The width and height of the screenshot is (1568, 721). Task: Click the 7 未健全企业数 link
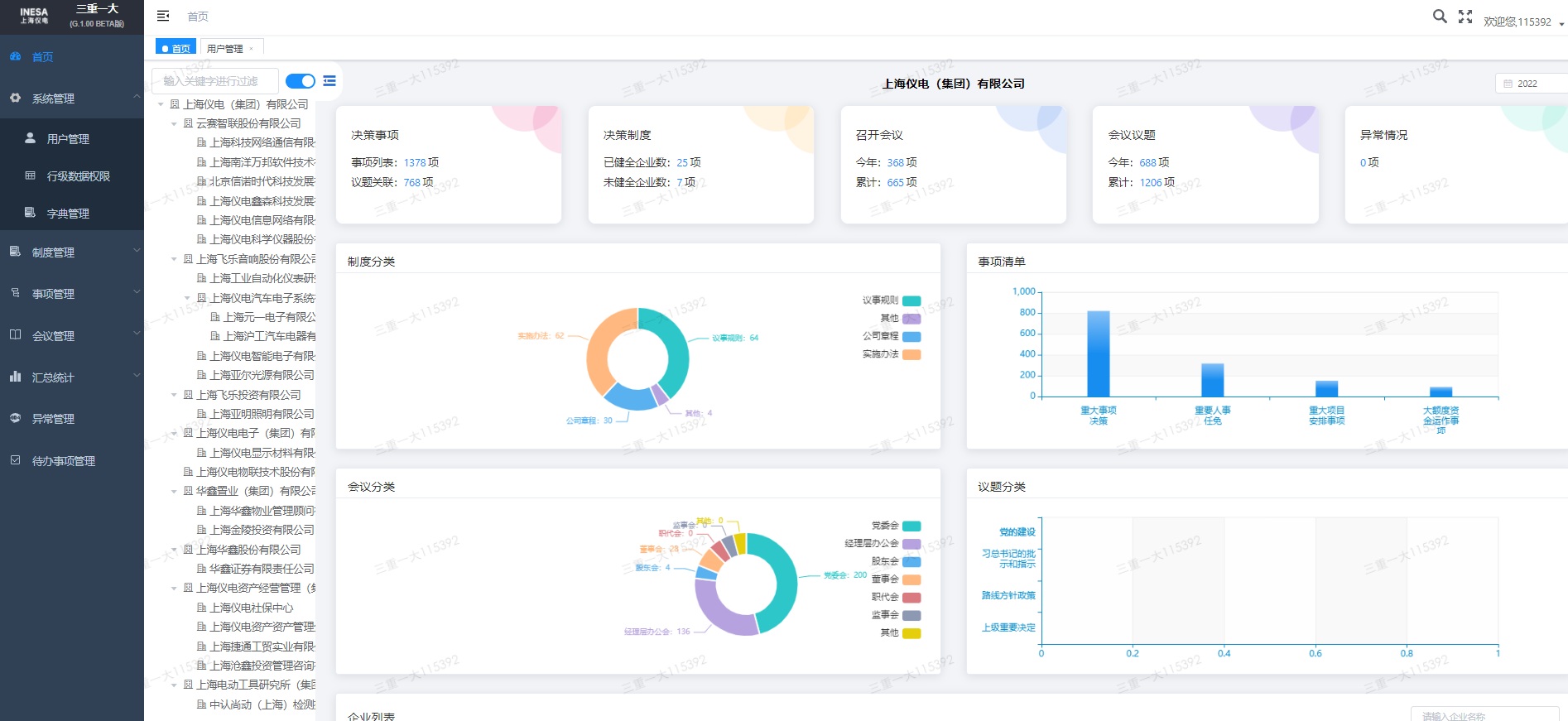coord(680,182)
